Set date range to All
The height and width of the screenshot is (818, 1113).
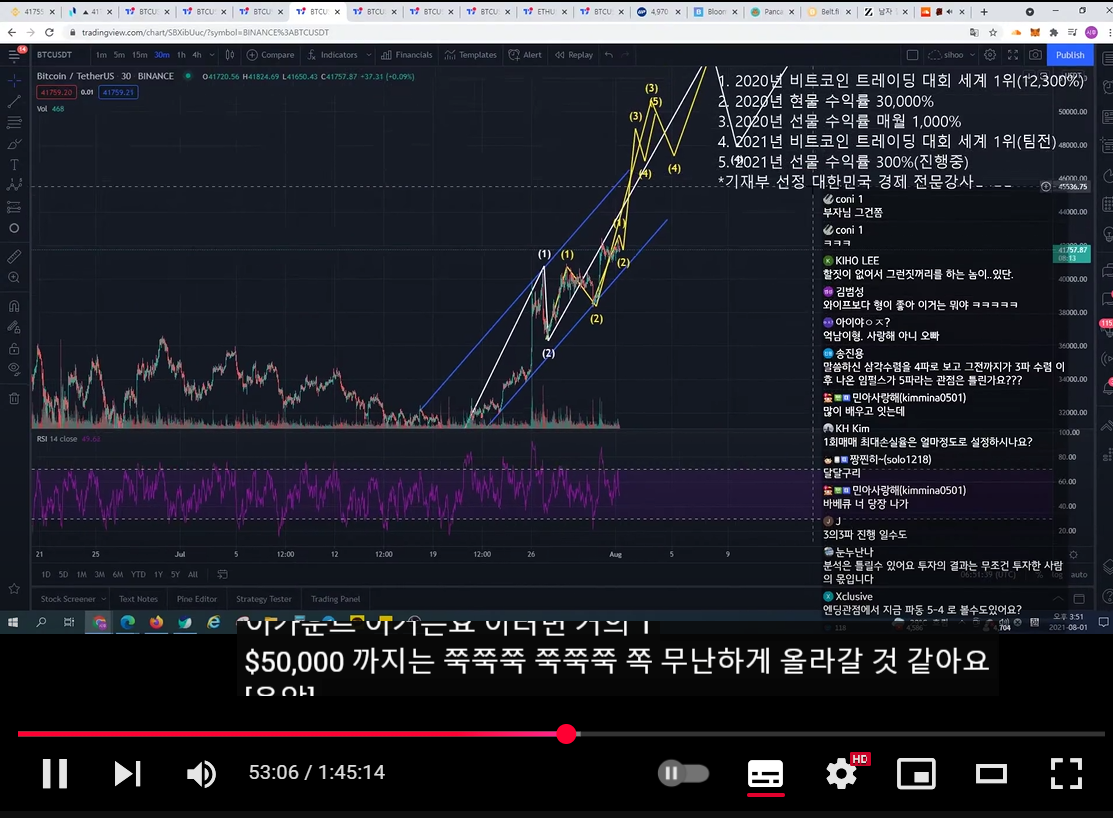[x=192, y=574]
